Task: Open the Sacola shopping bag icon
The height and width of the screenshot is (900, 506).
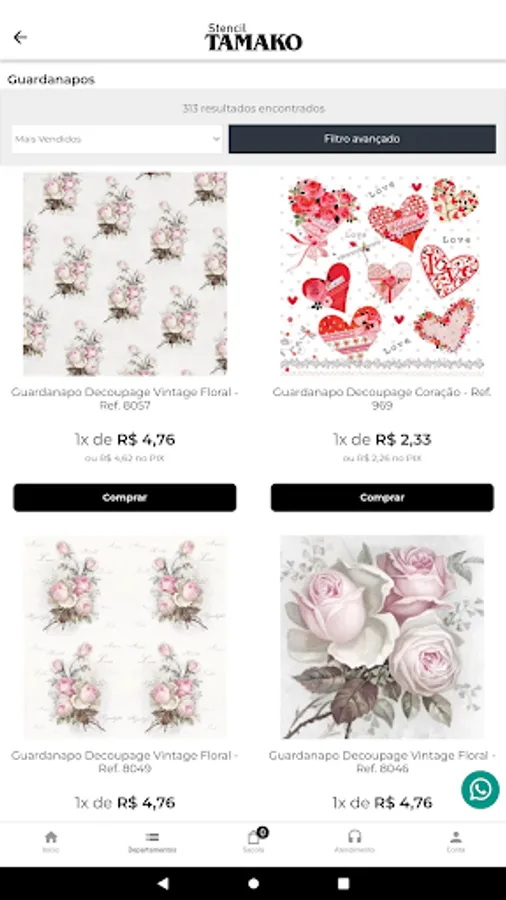Action: [254, 841]
